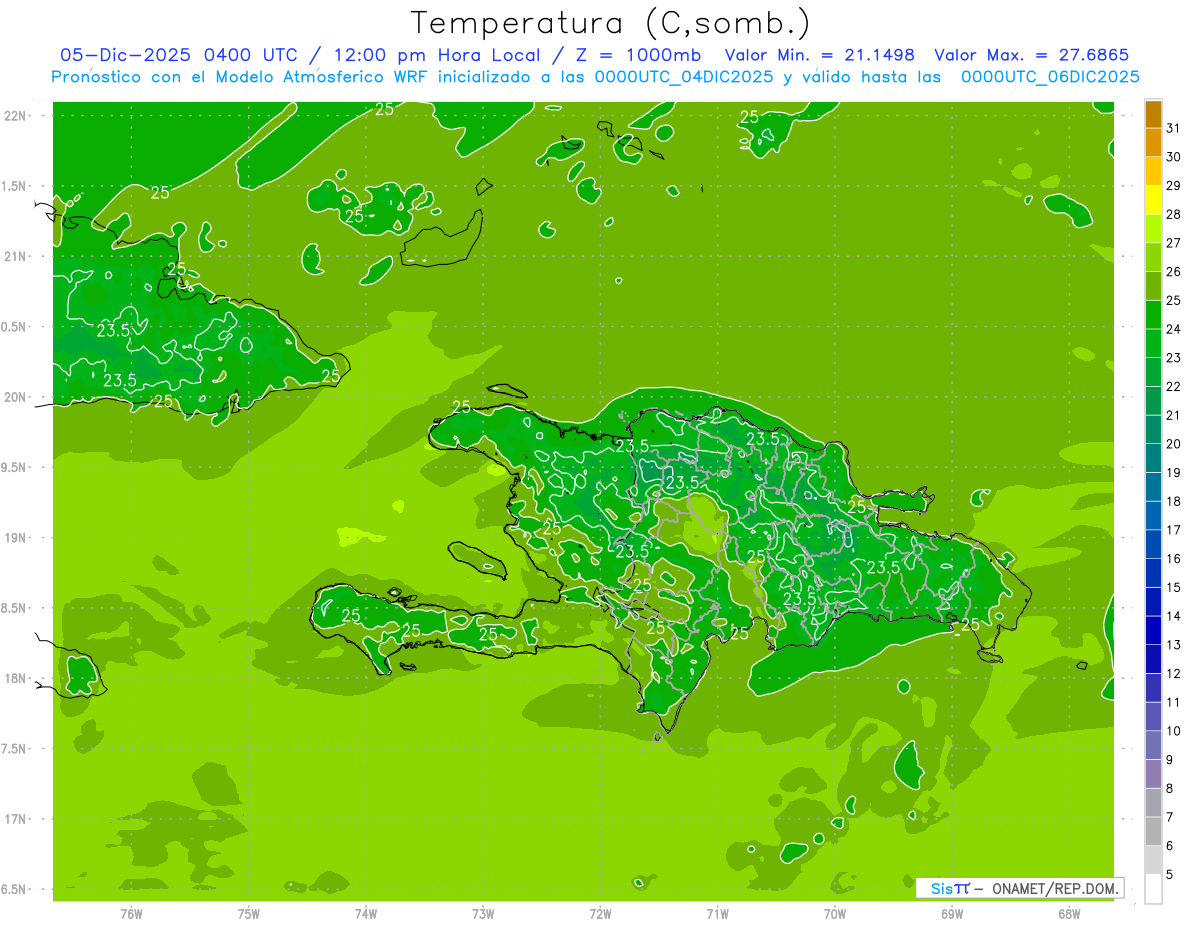
Task: Click legend value "29"
Action: click(x=1174, y=185)
